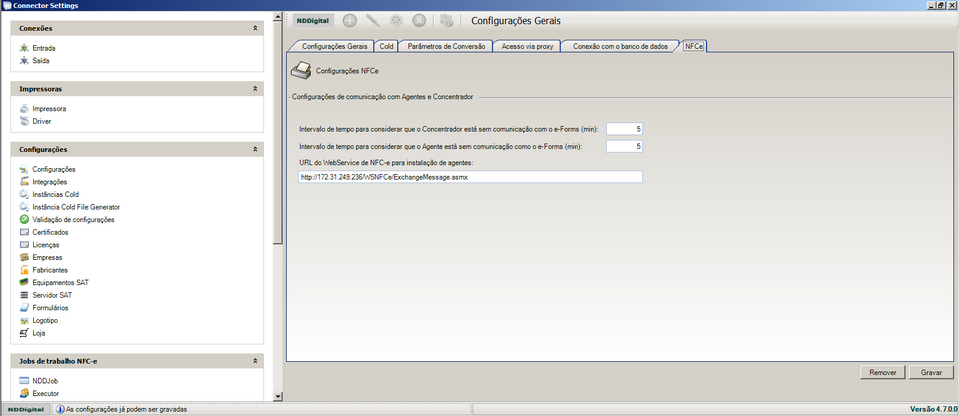Open Entrada connection icon

click(x=24, y=48)
